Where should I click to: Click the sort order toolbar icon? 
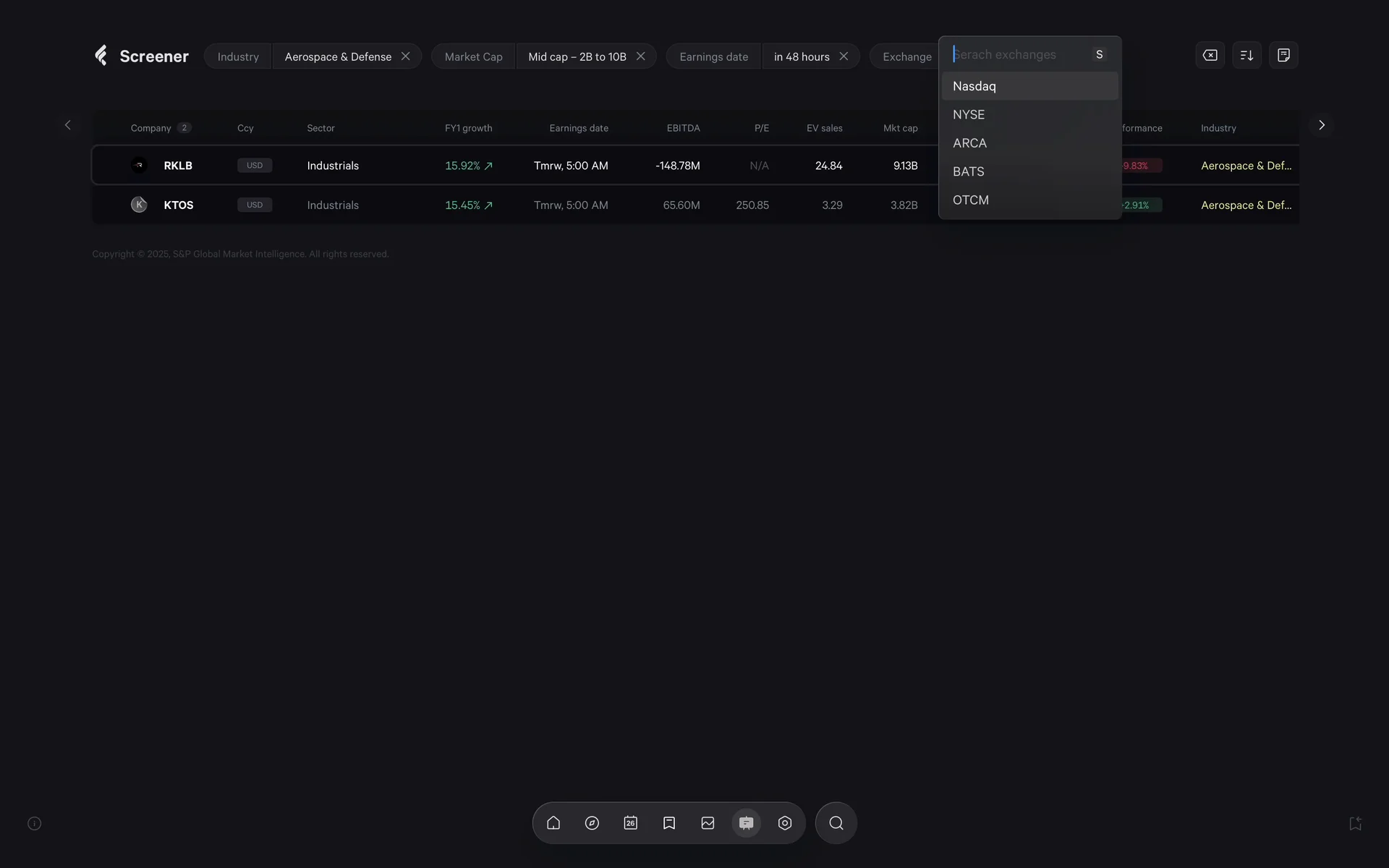pos(1246,55)
